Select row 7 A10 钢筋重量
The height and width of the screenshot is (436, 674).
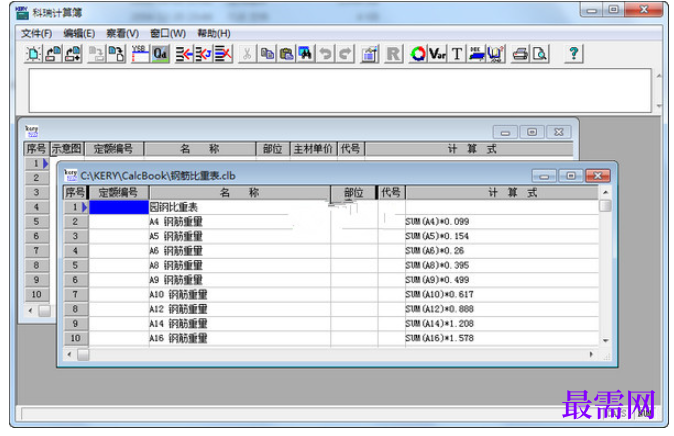click(331, 295)
